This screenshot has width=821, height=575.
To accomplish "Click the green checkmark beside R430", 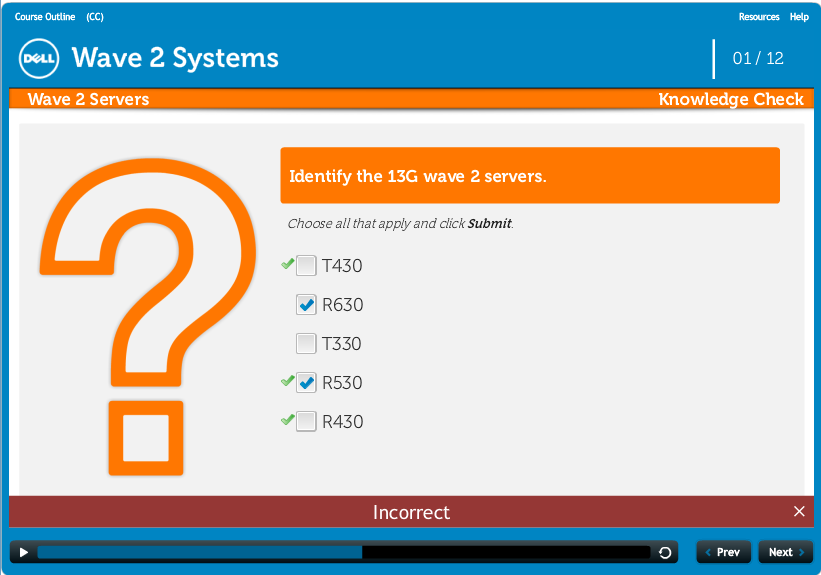I will click(287, 420).
